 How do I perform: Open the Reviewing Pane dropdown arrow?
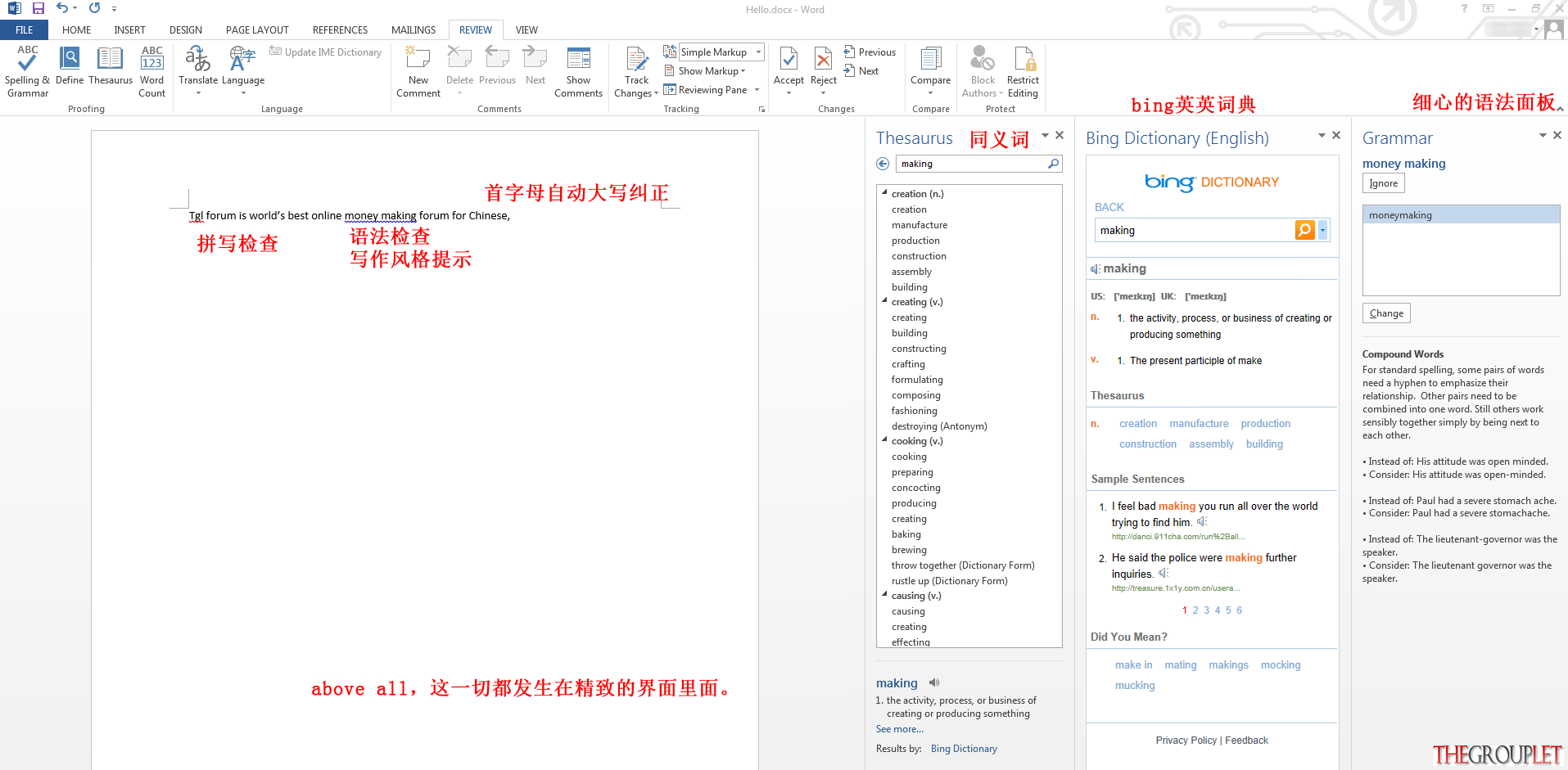coord(757,90)
